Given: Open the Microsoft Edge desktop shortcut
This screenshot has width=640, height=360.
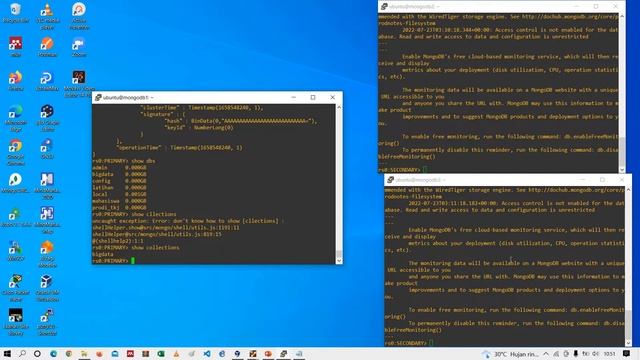Looking at the screenshot, I should tap(16, 118).
